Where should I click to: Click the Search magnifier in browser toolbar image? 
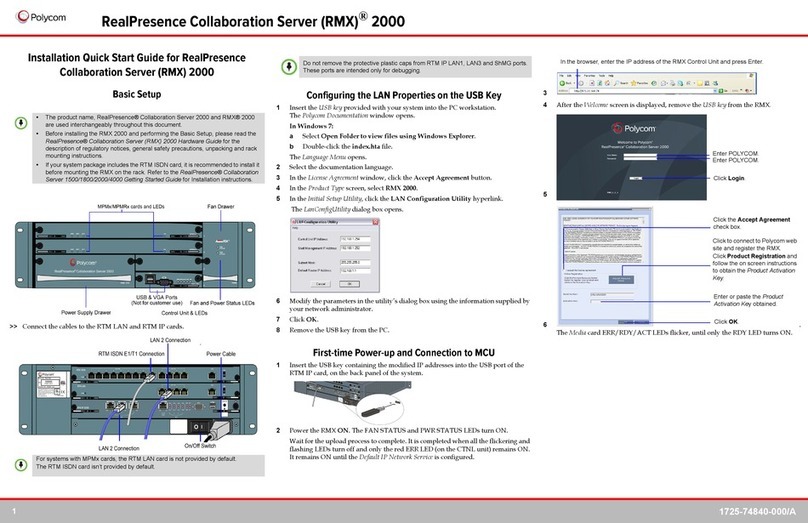(x=616, y=83)
